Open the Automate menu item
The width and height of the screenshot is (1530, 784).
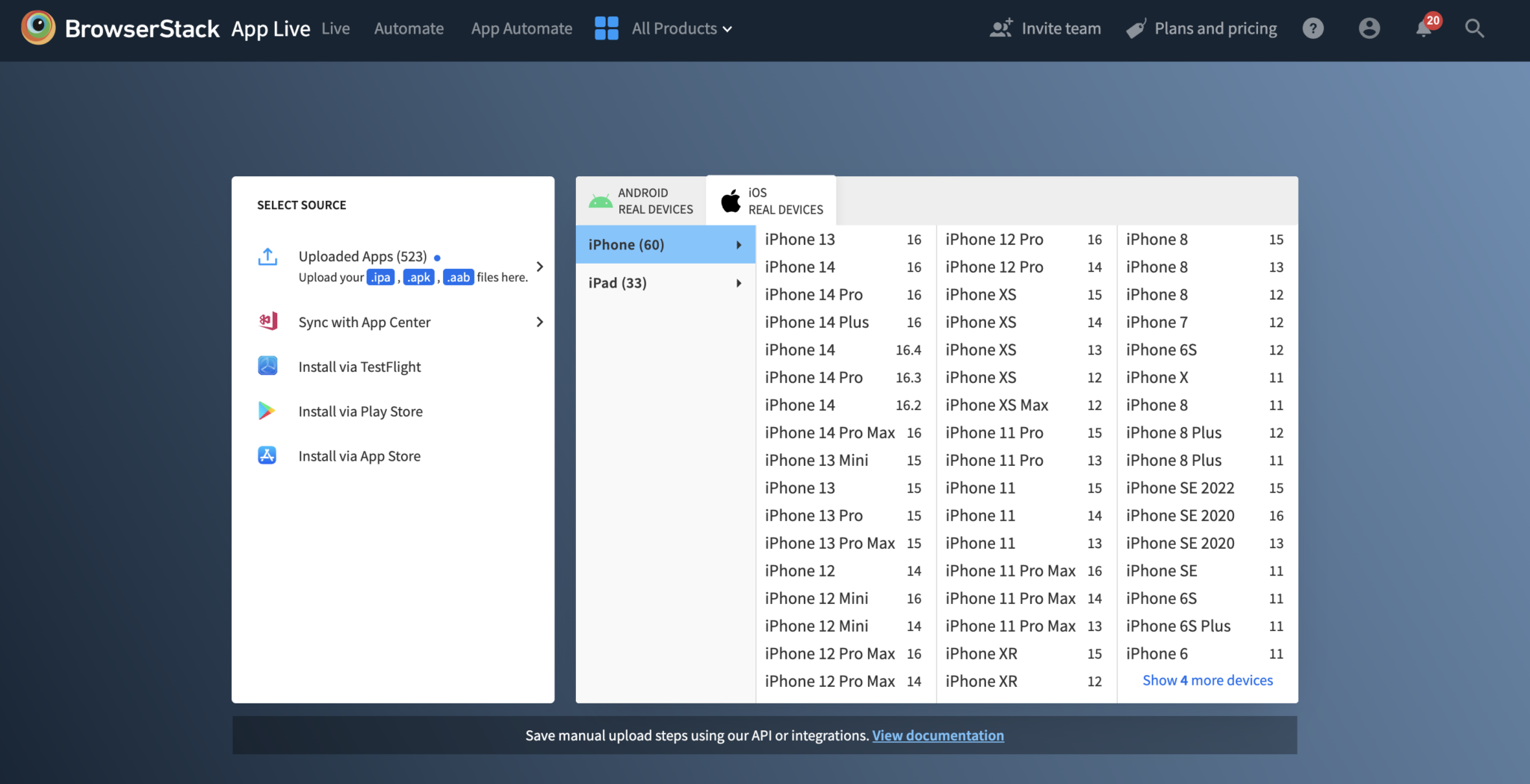click(409, 28)
